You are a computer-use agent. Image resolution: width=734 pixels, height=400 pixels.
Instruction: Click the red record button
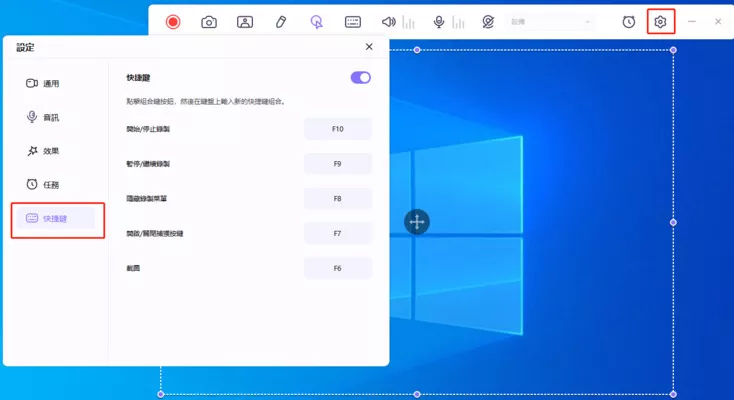coord(173,22)
